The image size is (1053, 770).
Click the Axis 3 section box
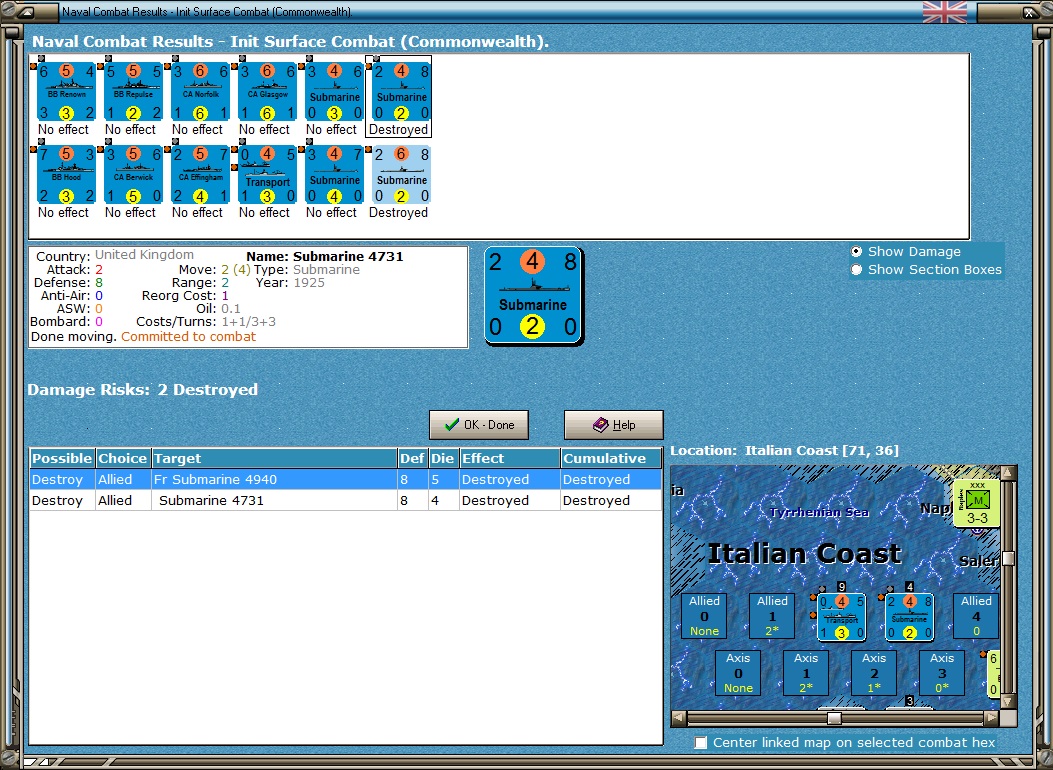942,673
